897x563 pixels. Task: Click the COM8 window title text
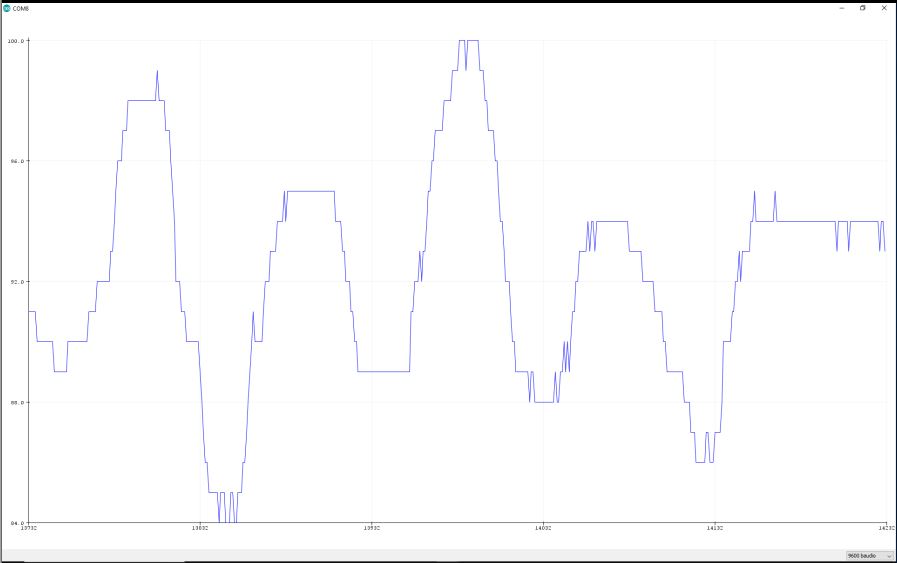click(20, 7)
